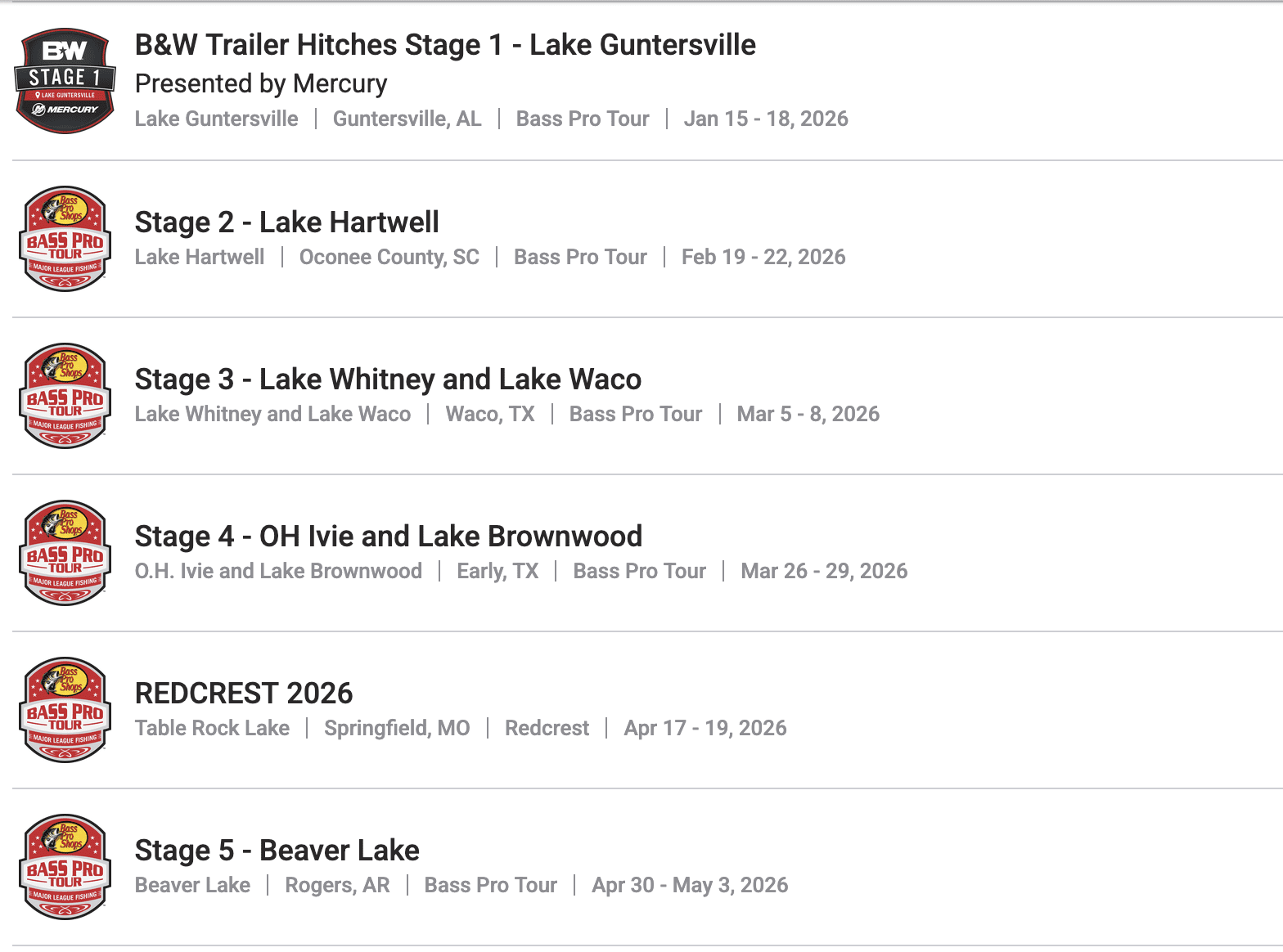Open B&W Trailer Hitches Stage 1 event
Image resolution: width=1283 pixels, height=952 pixels.
(x=445, y=45)
